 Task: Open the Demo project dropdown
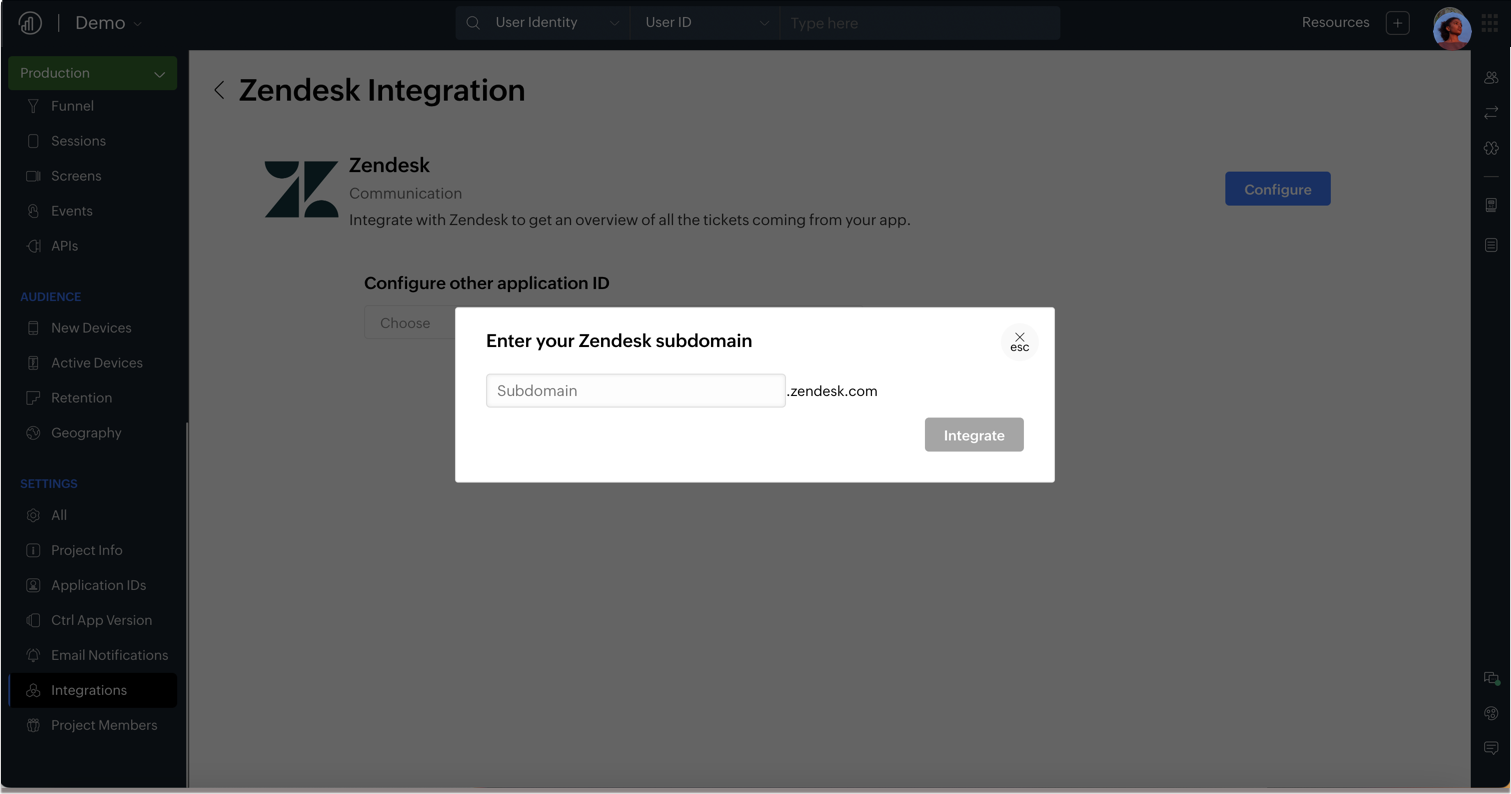[108, 23]
